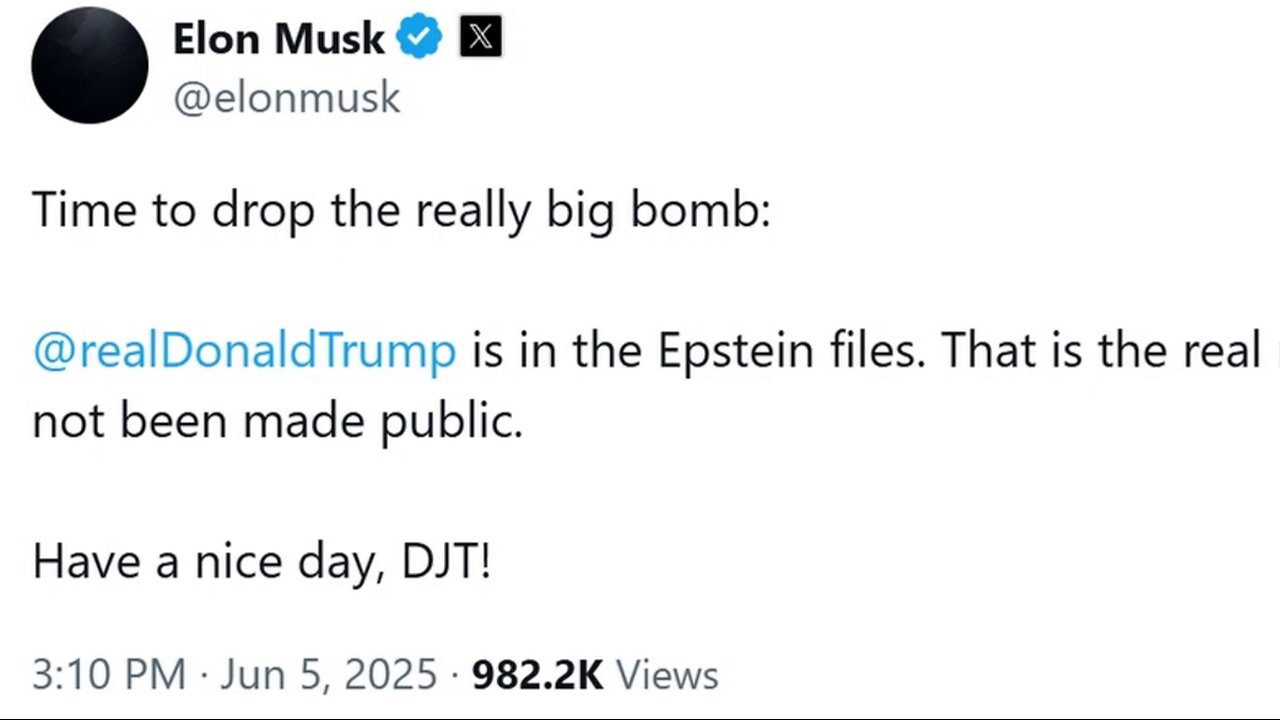This screenshot has width=1280, height=720.
Task: Click the black X affiliation badge
Action: [480, 39]
